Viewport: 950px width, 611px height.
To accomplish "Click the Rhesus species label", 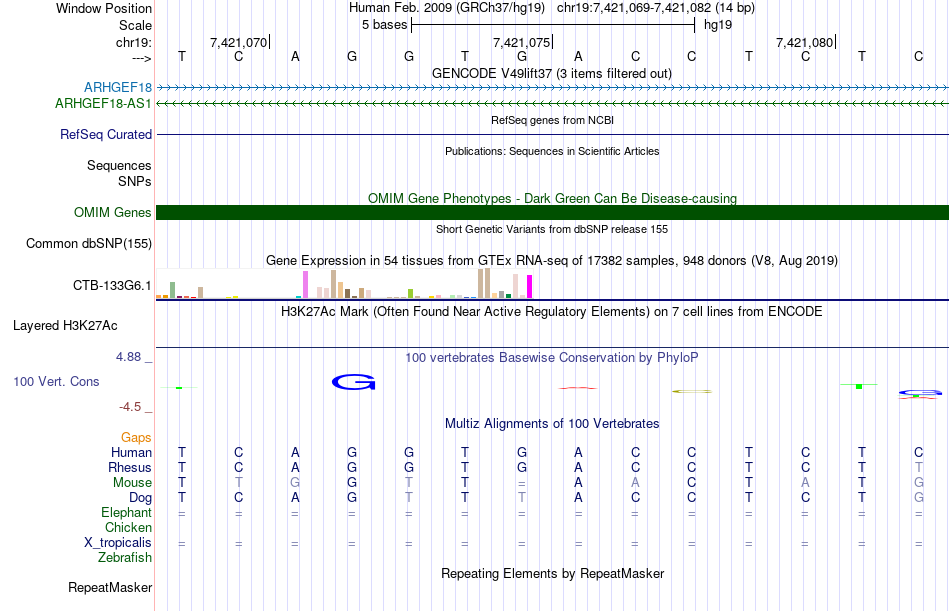I will click(x=130, y=468).
